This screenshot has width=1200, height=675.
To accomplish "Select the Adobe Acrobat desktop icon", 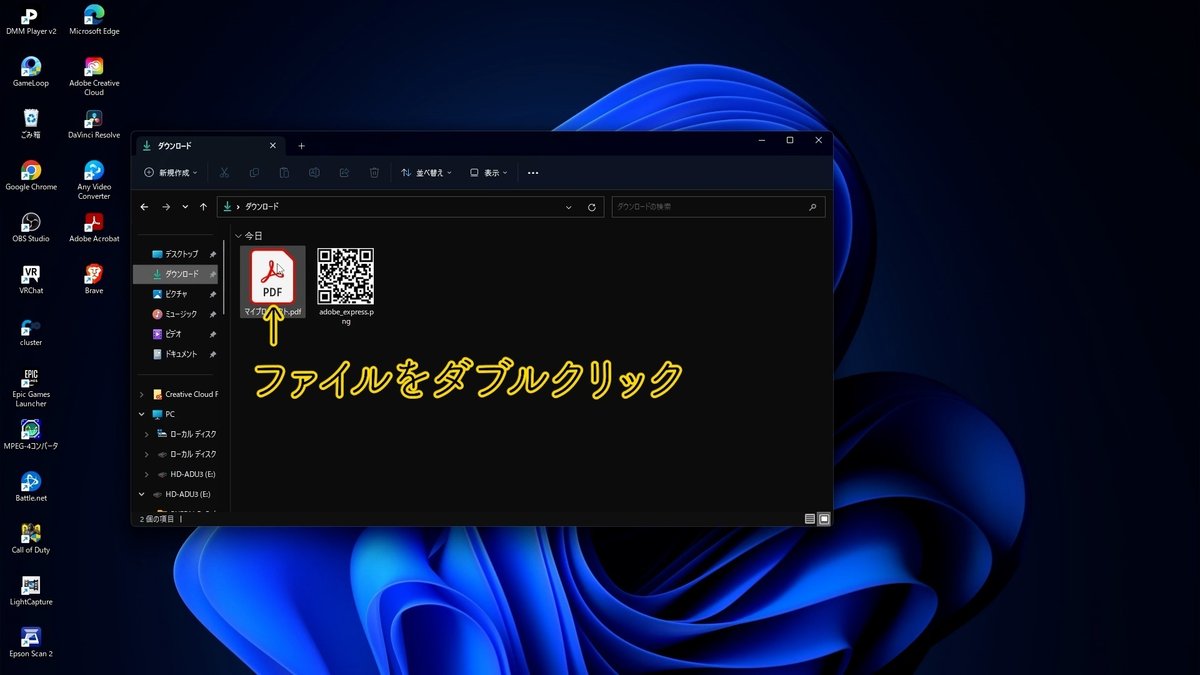I will pyautogui.click(x=94, y=228).
